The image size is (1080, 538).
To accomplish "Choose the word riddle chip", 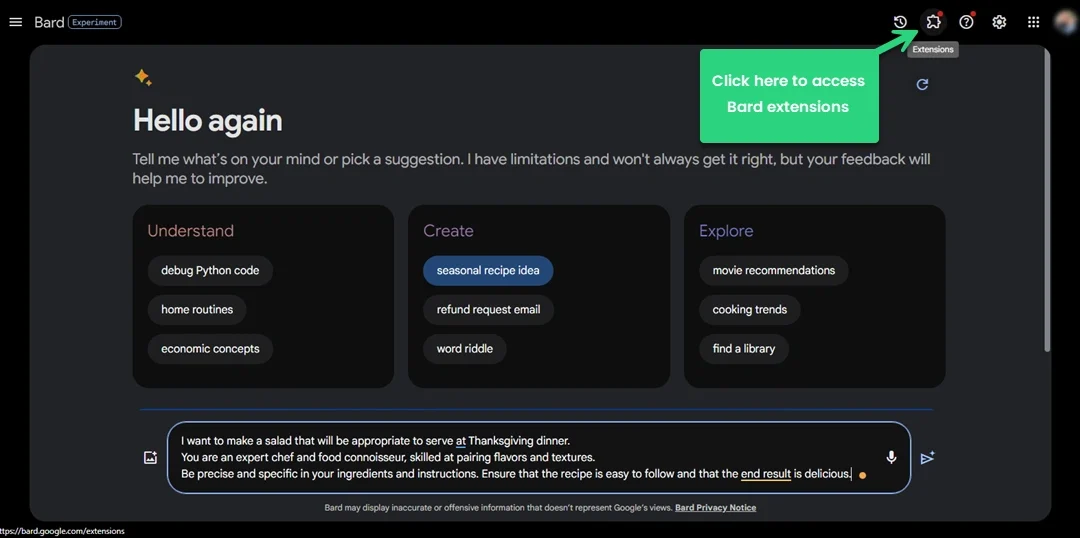I will 464,349.
